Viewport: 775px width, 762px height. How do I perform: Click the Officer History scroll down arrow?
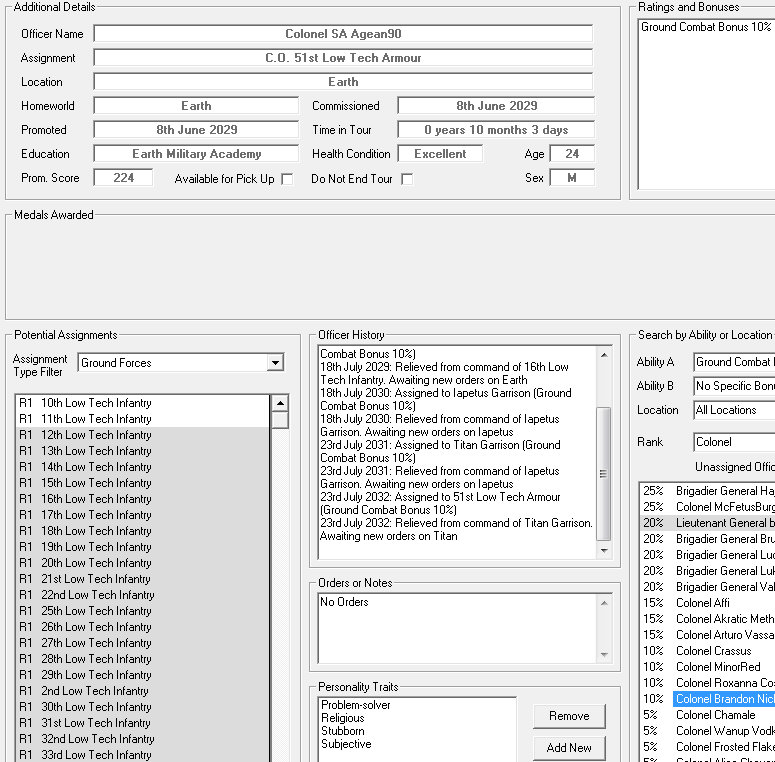tap(604, 550)
